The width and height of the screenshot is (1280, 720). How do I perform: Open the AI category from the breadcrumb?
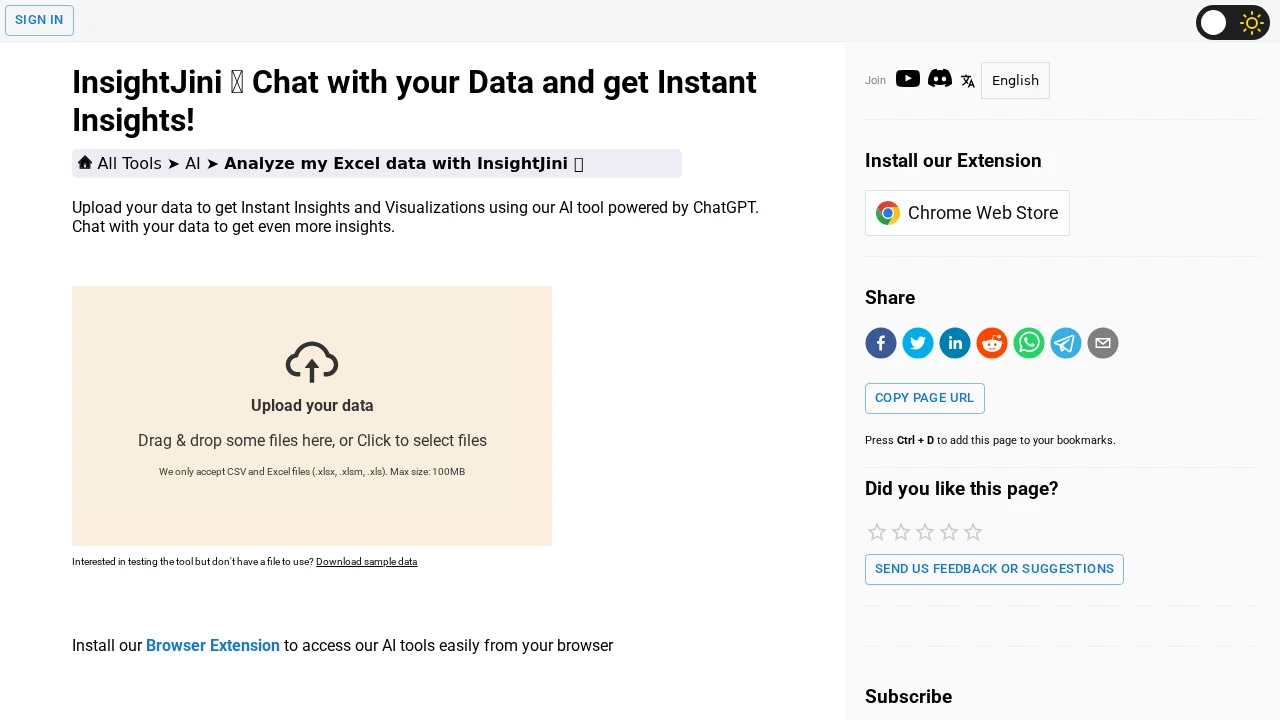192,163
